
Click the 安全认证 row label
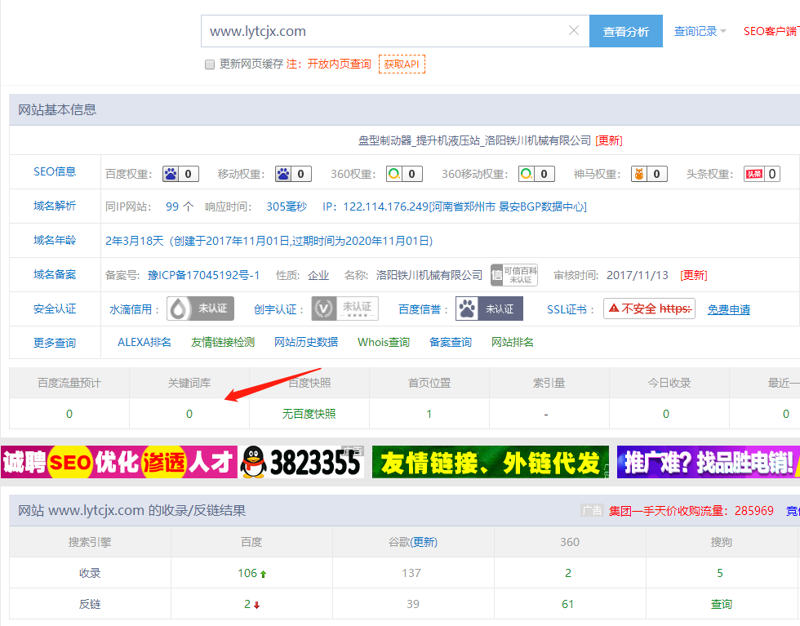(x=55, y=309)
